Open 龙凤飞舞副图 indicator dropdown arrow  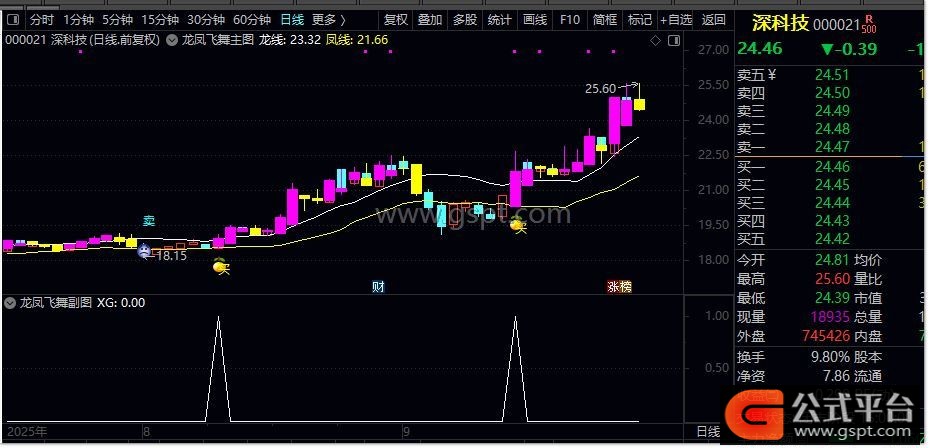point(11,302)
